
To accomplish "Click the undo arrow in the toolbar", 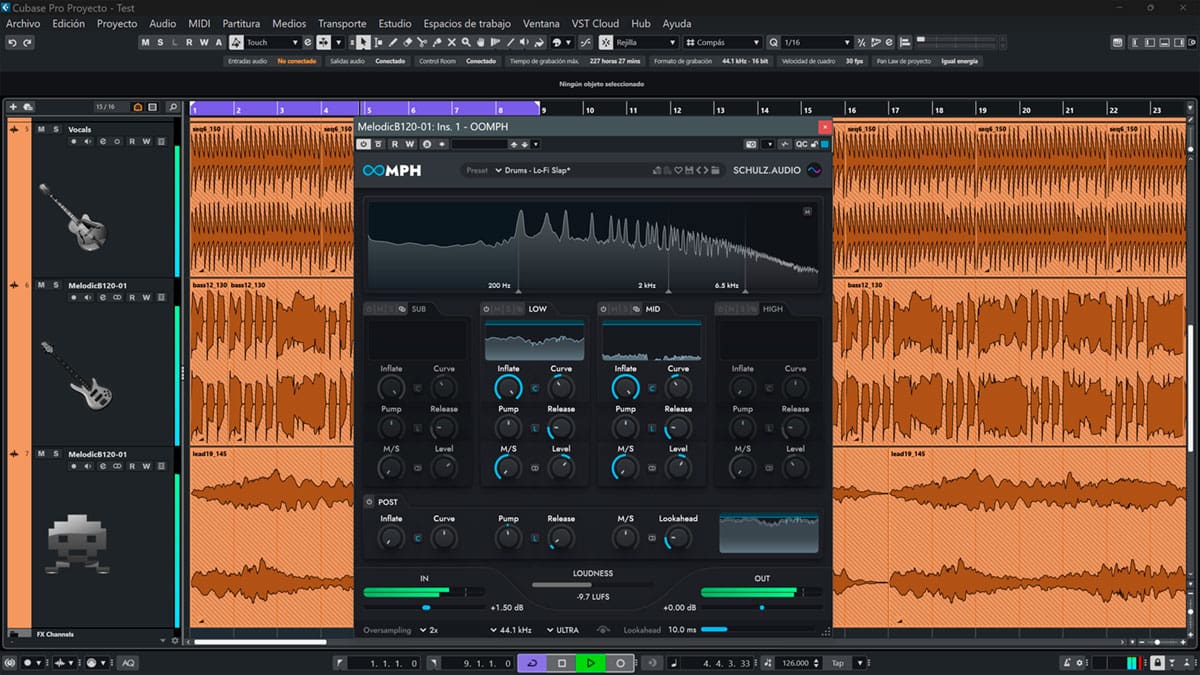I will click(x=12, y=43).
